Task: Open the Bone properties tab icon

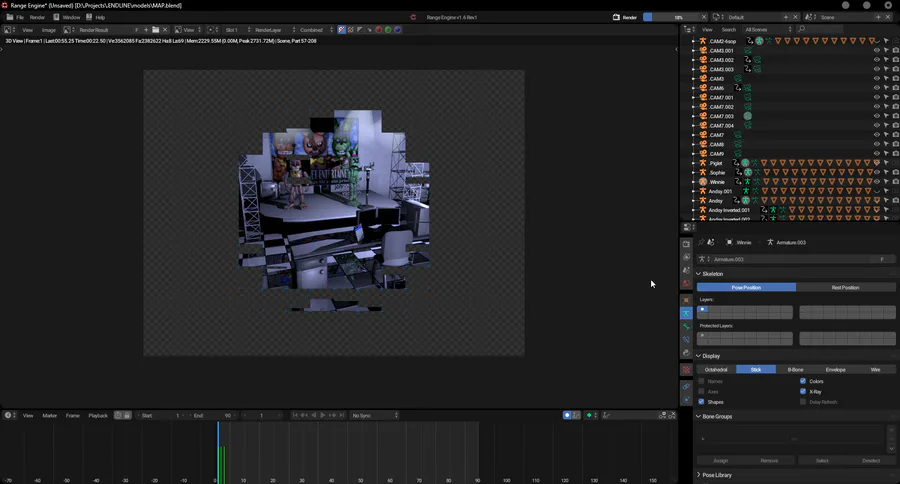Action: click(x=686, y=327)
